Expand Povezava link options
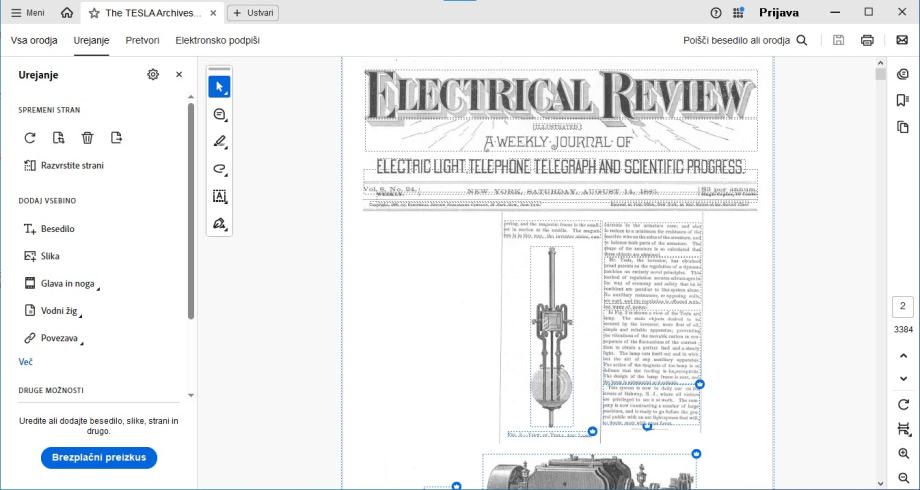 click(x=53, y=338)
